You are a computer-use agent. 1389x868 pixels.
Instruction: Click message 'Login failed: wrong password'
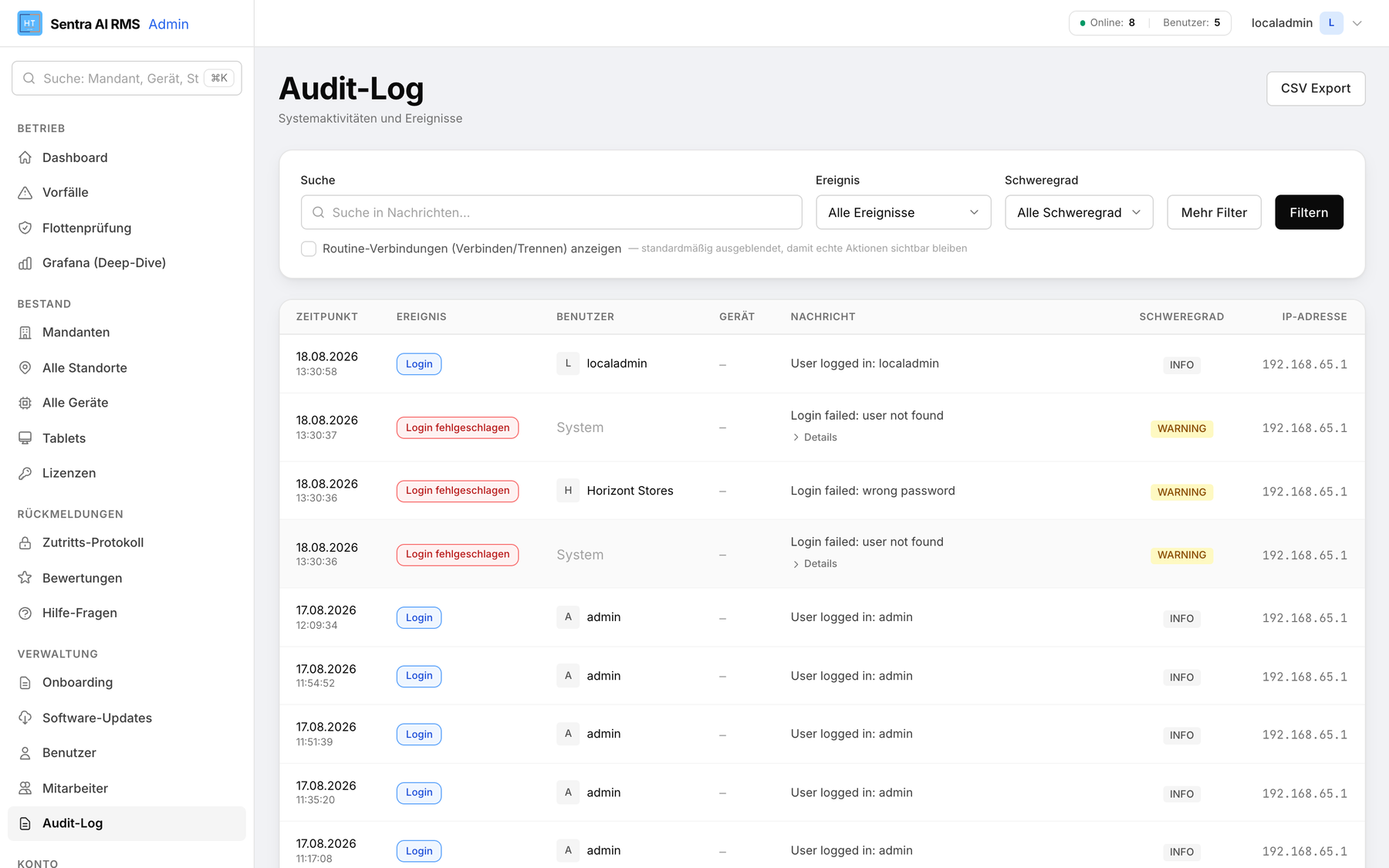[x=873, y=491]
